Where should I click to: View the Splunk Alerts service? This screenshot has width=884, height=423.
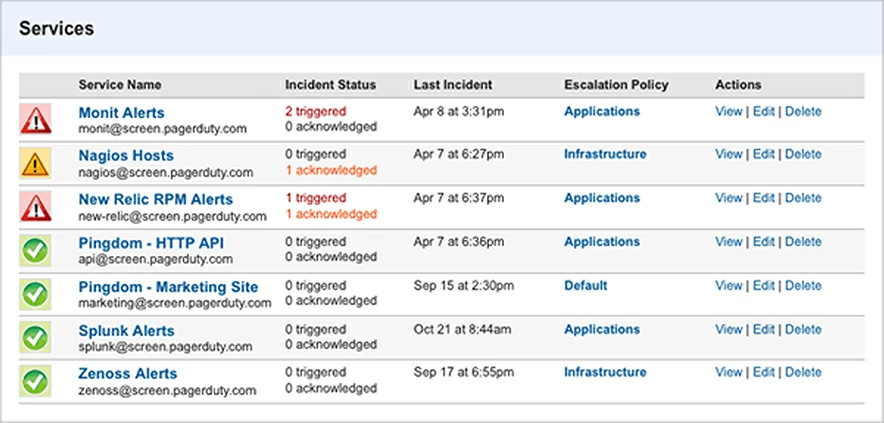click(728, 329)
